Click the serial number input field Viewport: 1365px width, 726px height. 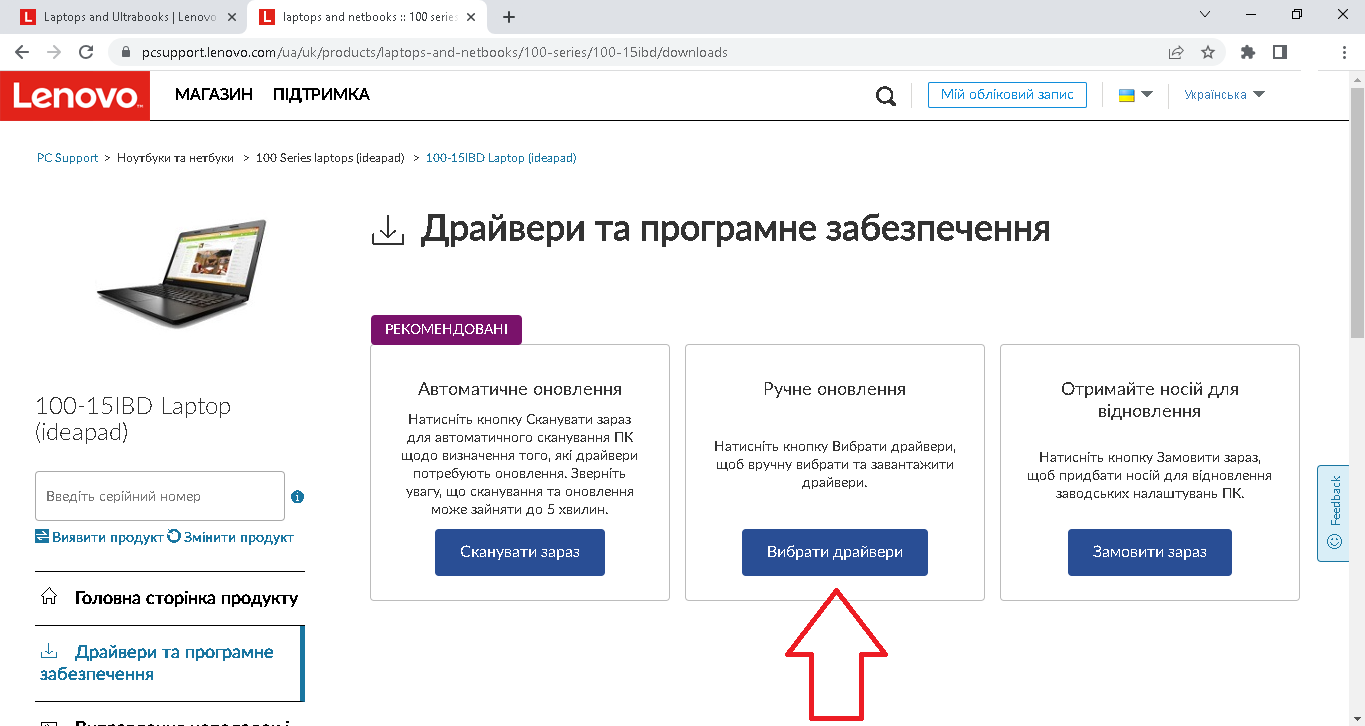160,496
